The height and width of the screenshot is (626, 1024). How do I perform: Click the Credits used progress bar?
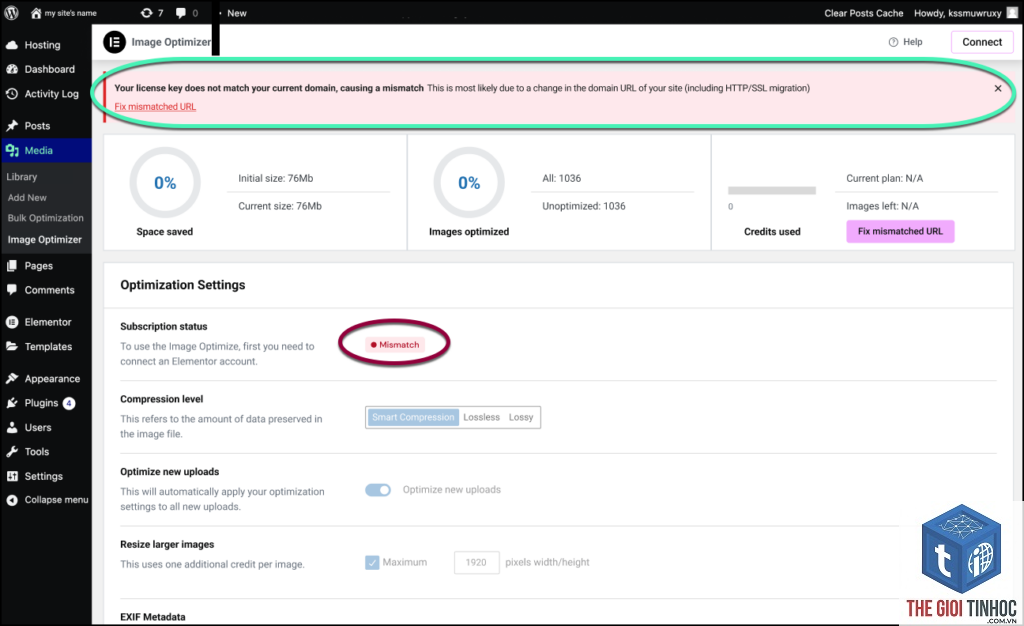pyautogui.click(x=772, y=191)
